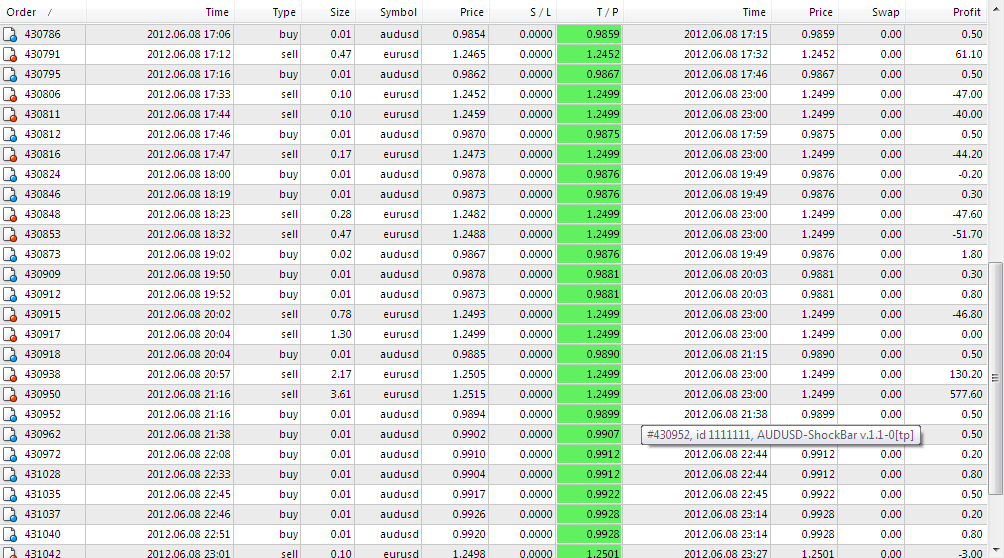The height and width of the screenshot is (558, 1004).
Task: Click the document icon for order 430848
Action: click(10, 215)
